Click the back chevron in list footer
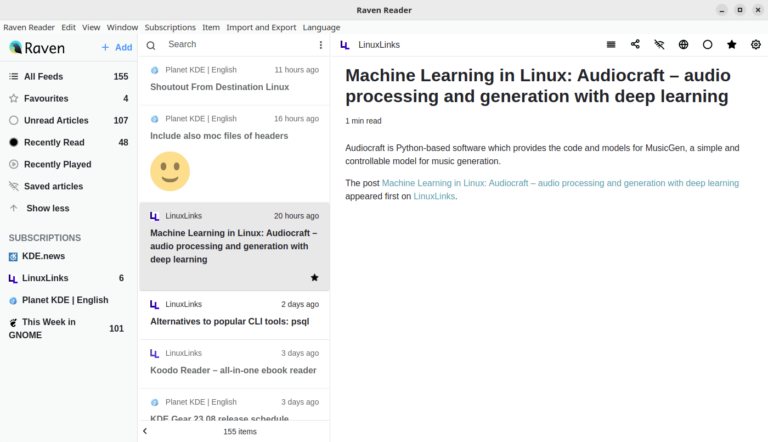Screen dimensions: 768x442 (x=145, y=432)
